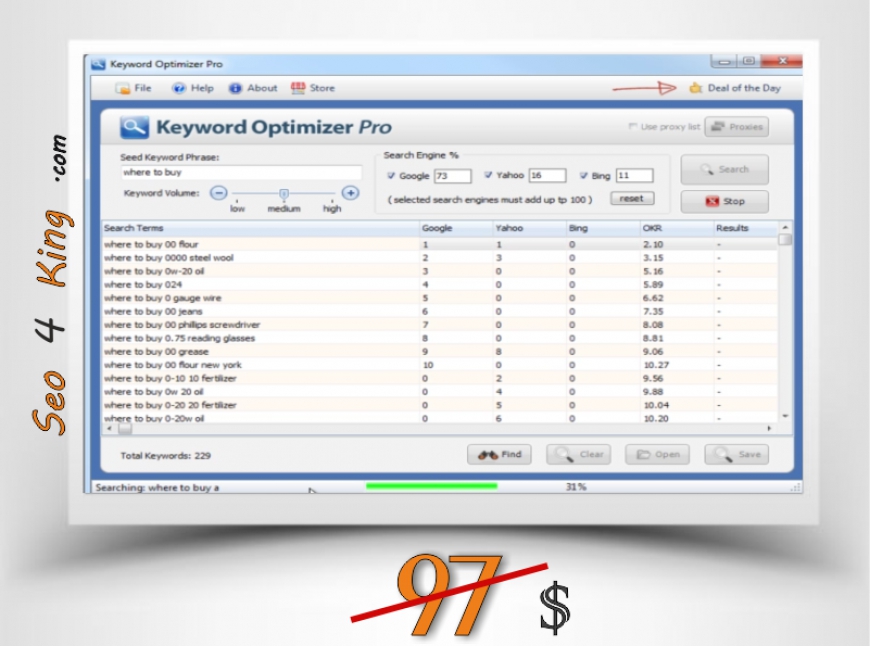Open the Help menu
Screen dimensions: 870x646
click(193, 88)
